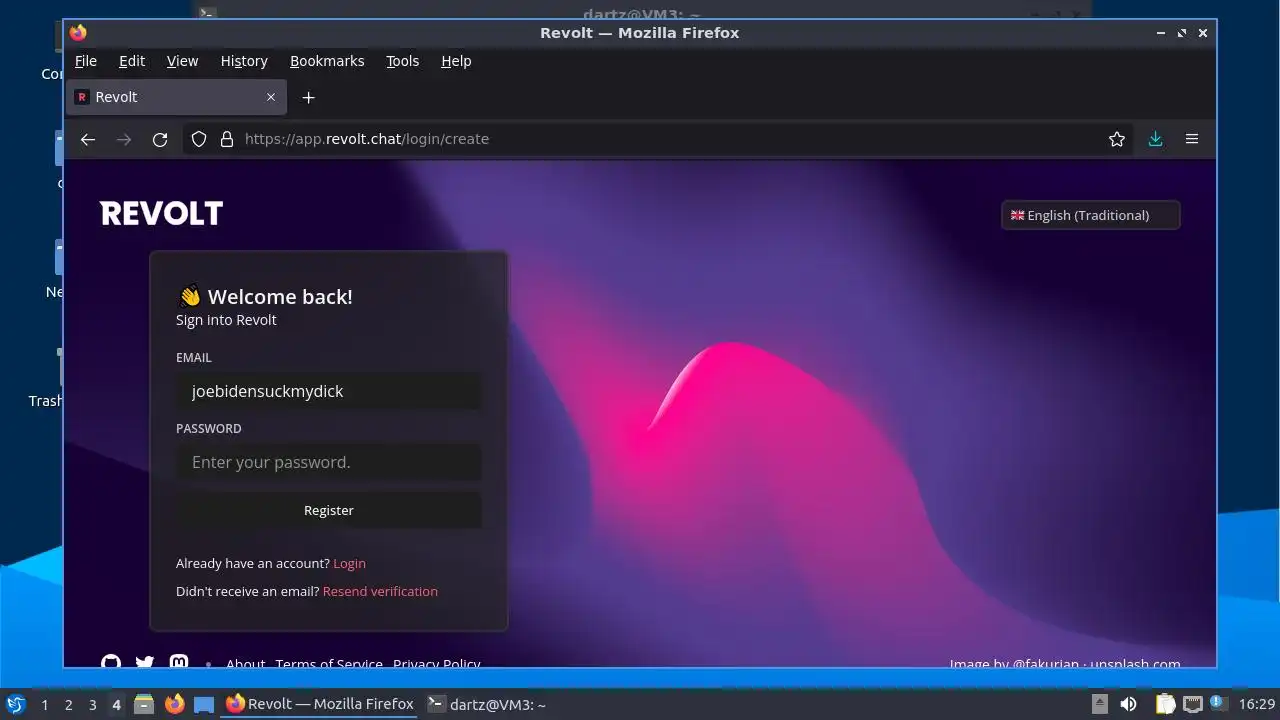
Task: Reload the current Revolt page
Action: (160, 139)
